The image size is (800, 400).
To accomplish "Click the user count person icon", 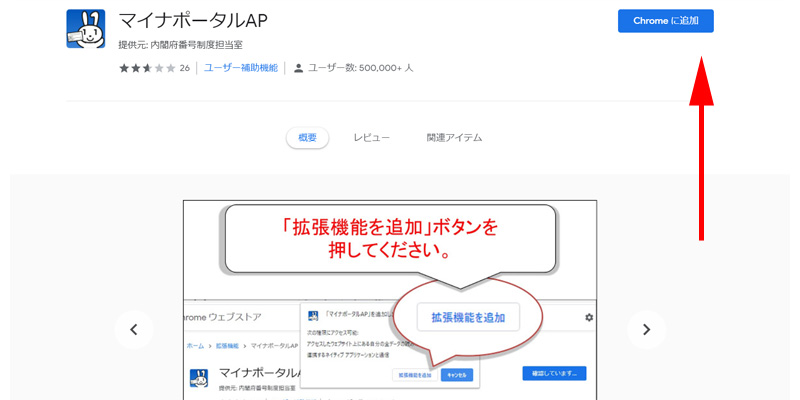I will click(298, 68).
